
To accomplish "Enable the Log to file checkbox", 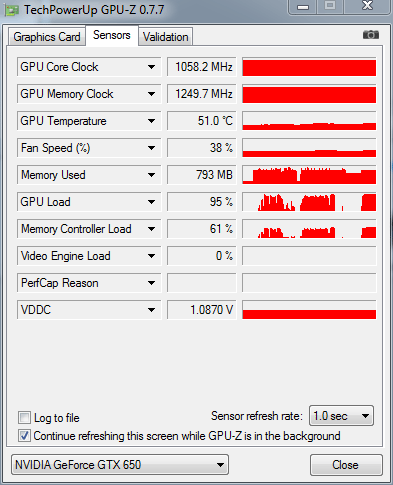I will [x=24, y=417].
